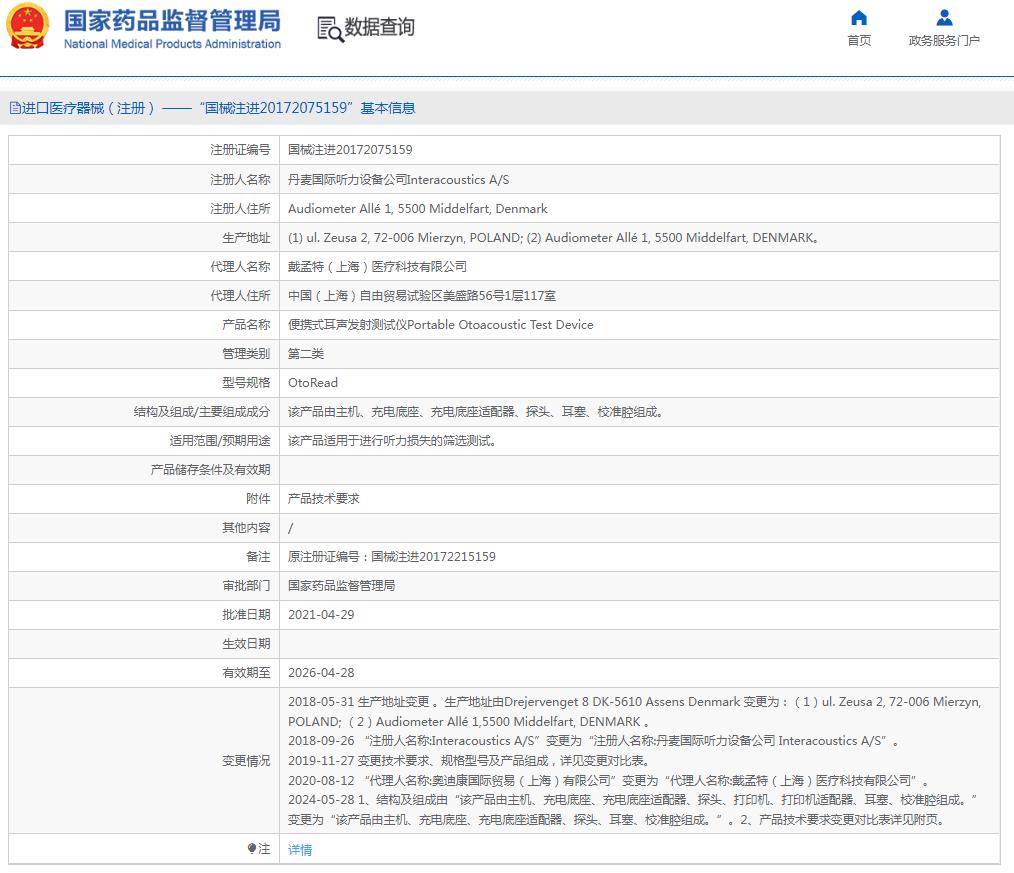Select approval department value 国家药品监督管理局
Viewport: 1014px width, 873px height.
pyautogui.click(x=341, y=586)
